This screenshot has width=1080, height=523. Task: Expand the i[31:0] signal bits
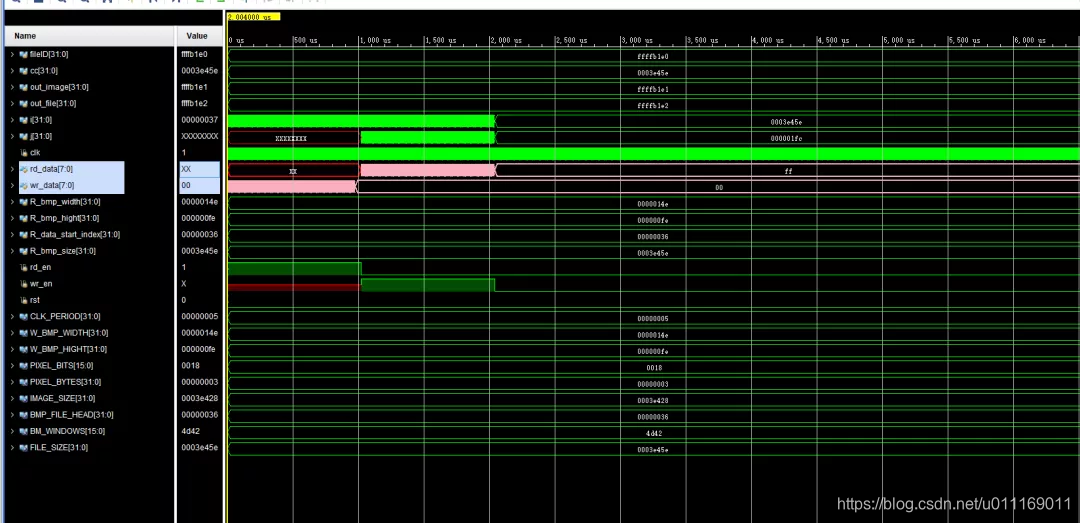(12, 120)
